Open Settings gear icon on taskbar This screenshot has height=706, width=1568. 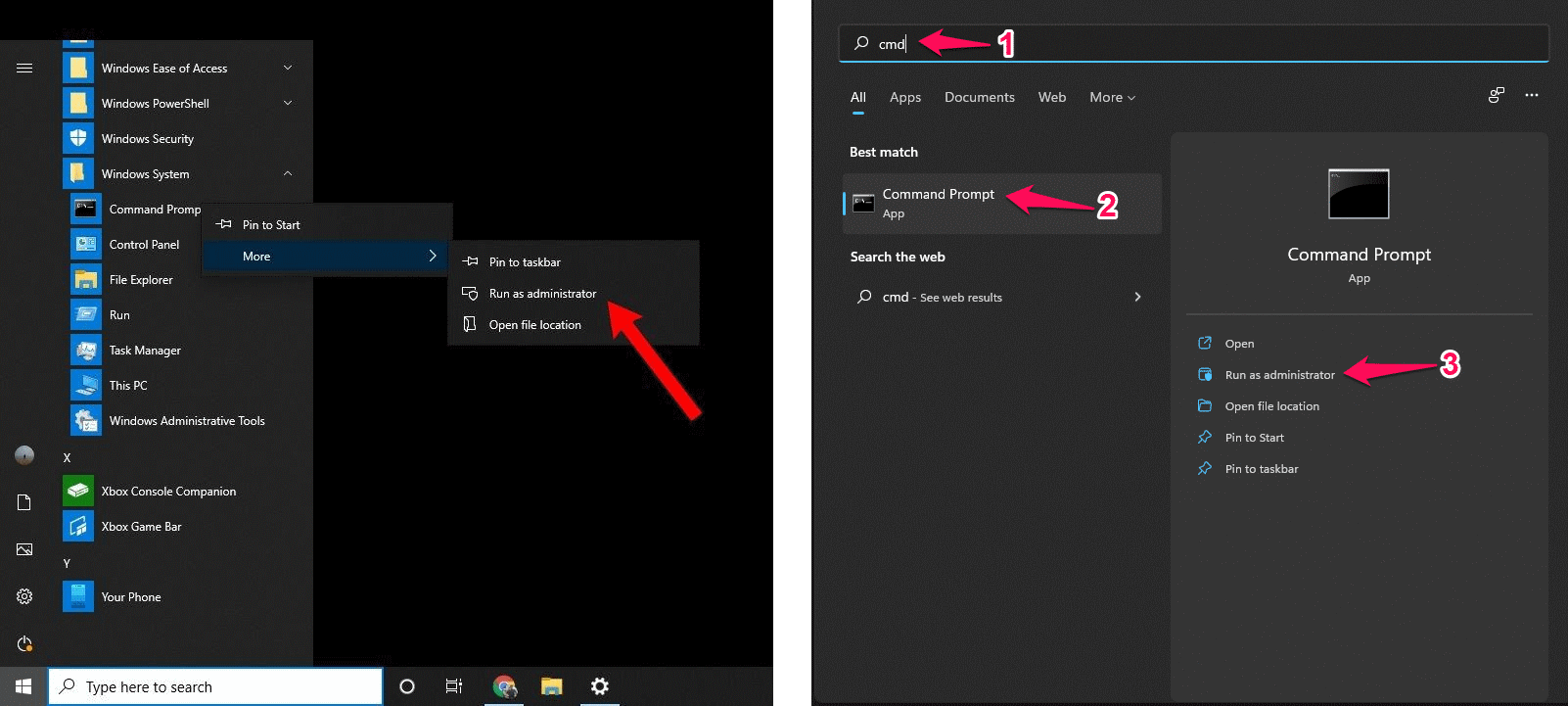click(x=600, y=686)
